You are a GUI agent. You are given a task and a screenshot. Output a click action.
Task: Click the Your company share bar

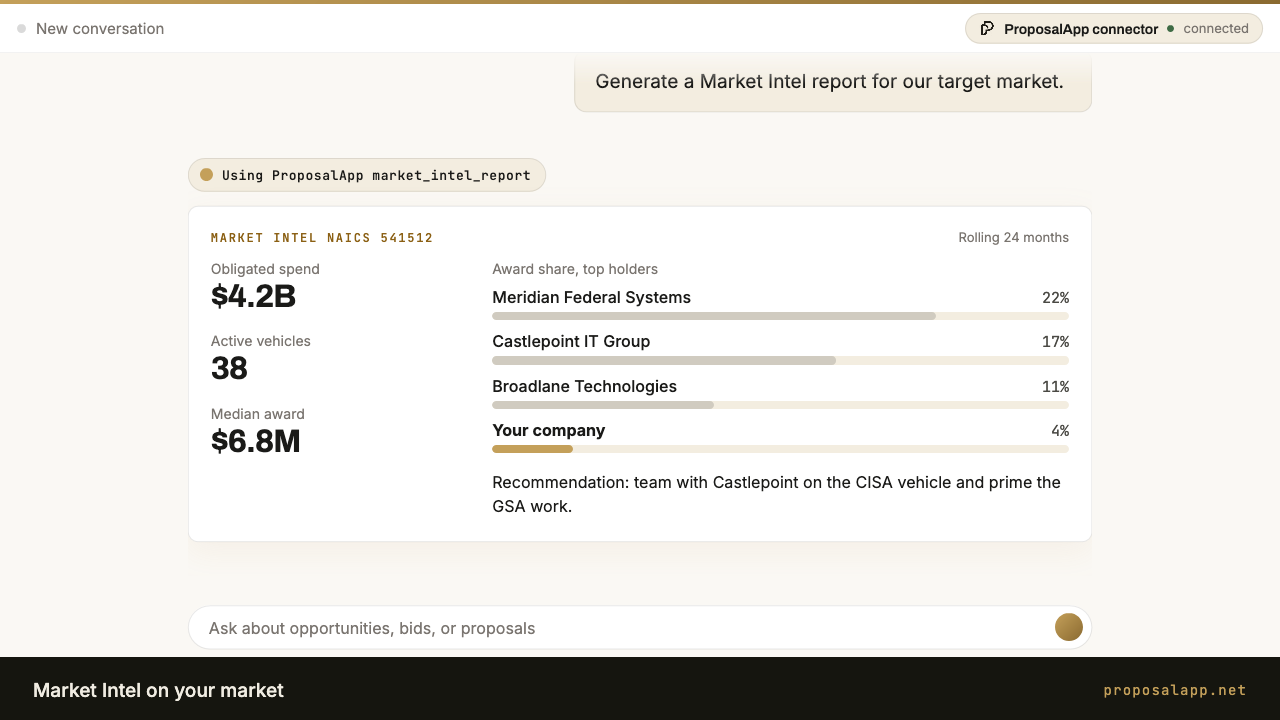click(780, 449)
